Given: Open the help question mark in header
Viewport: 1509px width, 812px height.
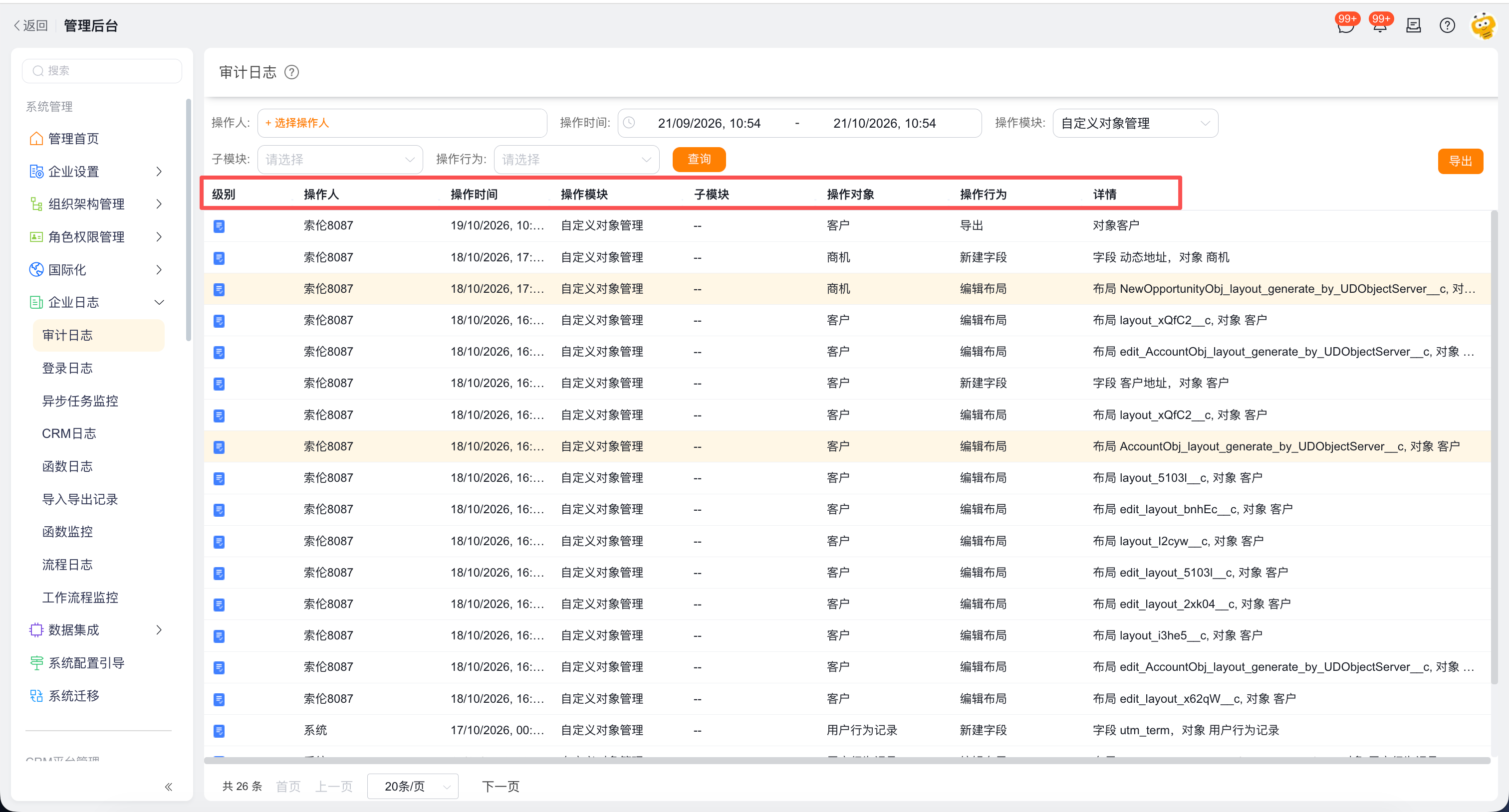Looking at the screenshot, I should coord(1447,25).
